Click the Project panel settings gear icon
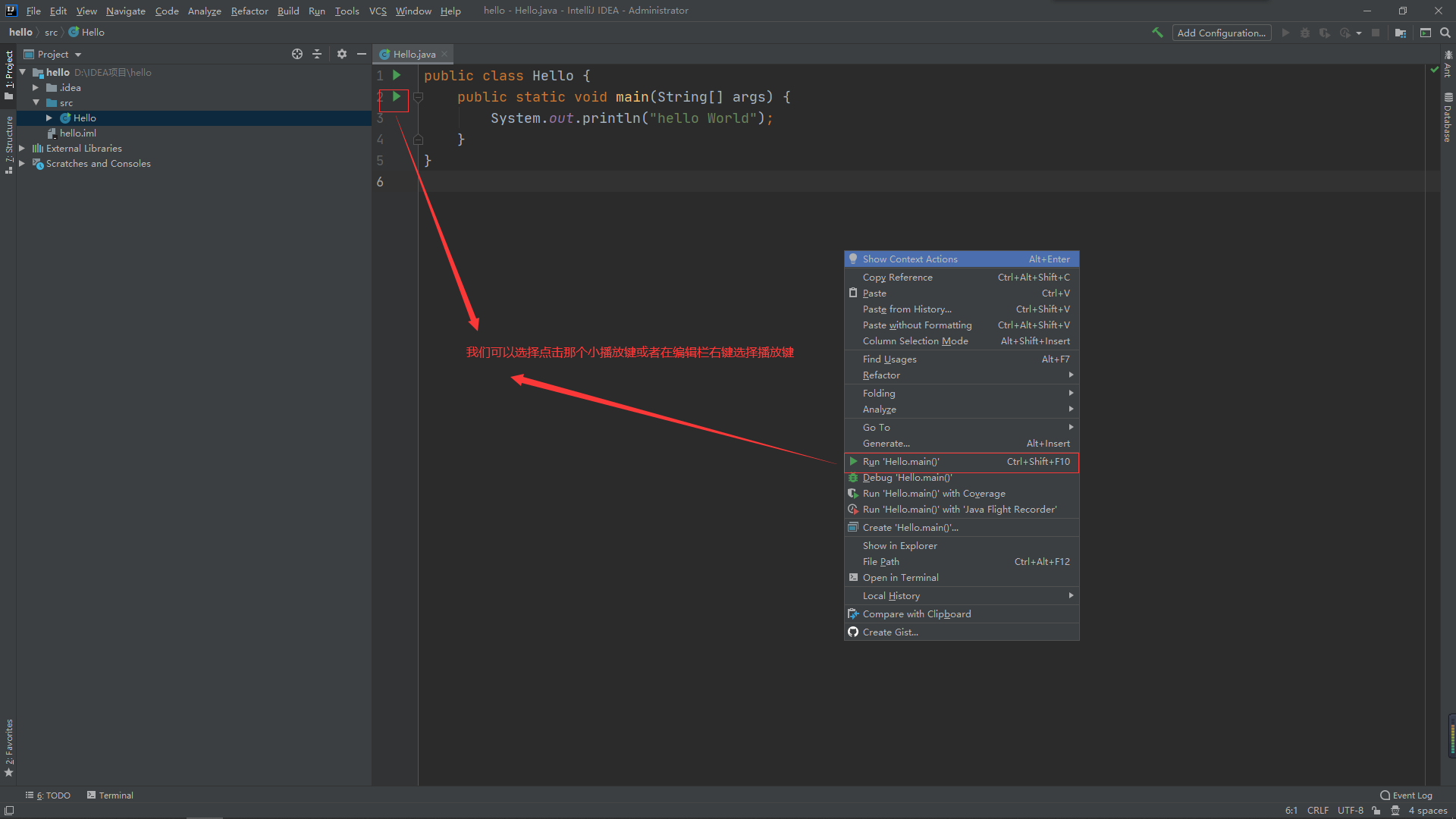 pos(341,54)
